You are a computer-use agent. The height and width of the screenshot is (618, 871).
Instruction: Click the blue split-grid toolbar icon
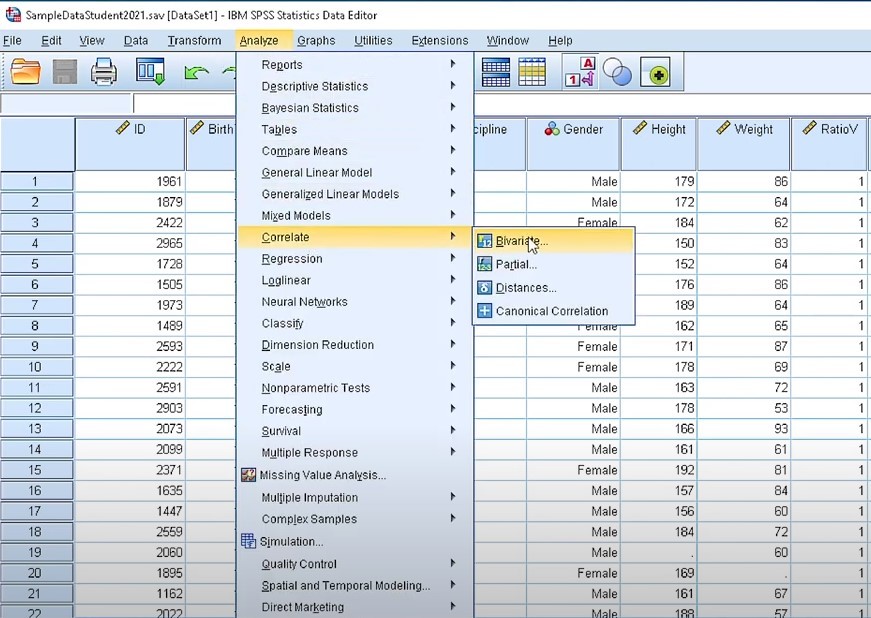pyautogui.click(x=495, y=72)
